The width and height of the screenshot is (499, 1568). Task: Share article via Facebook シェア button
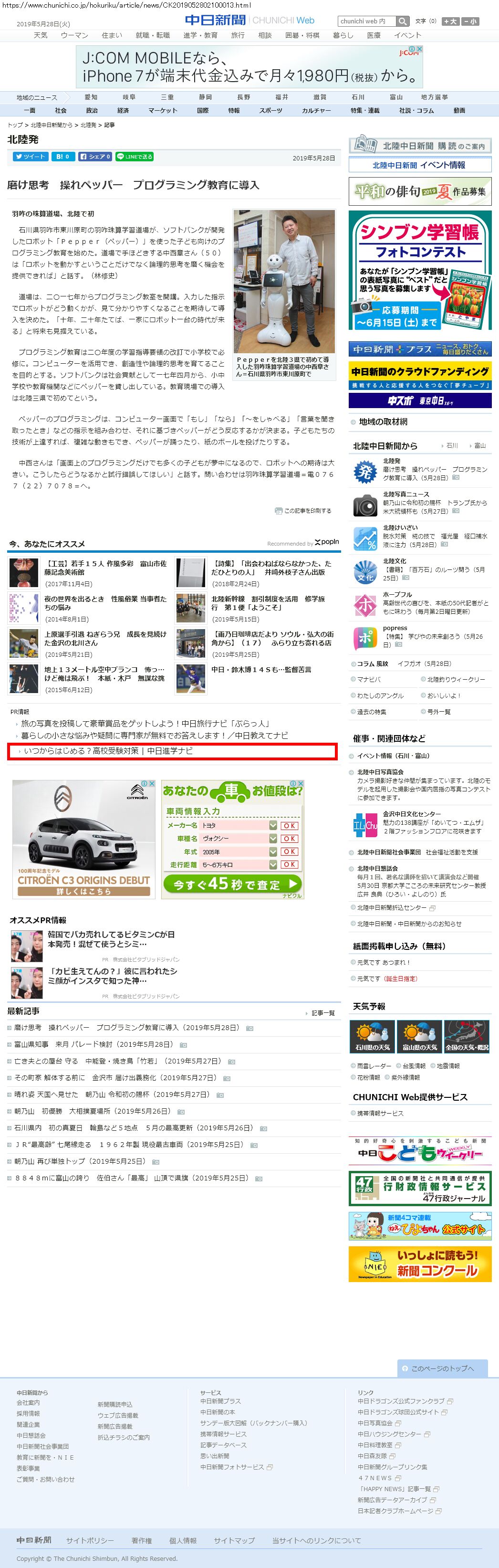coord(95,157)
